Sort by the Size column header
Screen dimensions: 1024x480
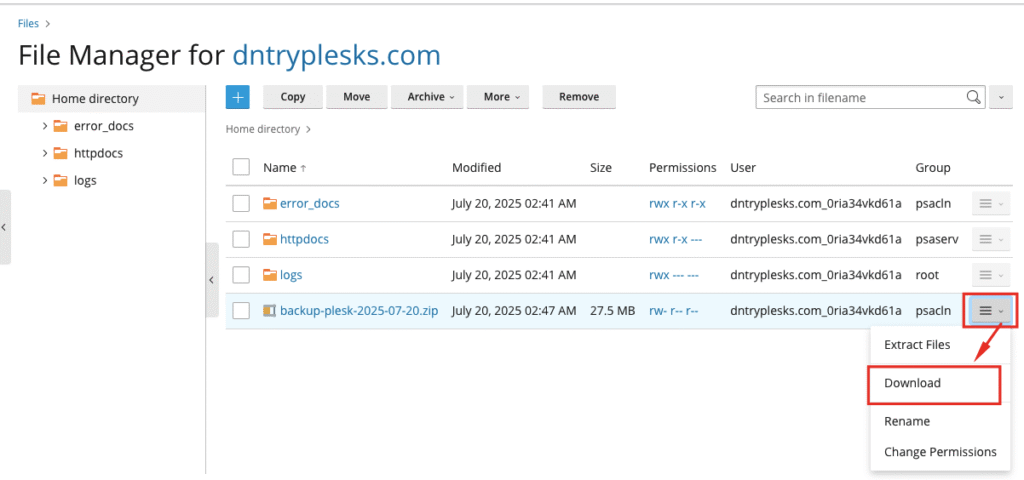click(601, 168)
